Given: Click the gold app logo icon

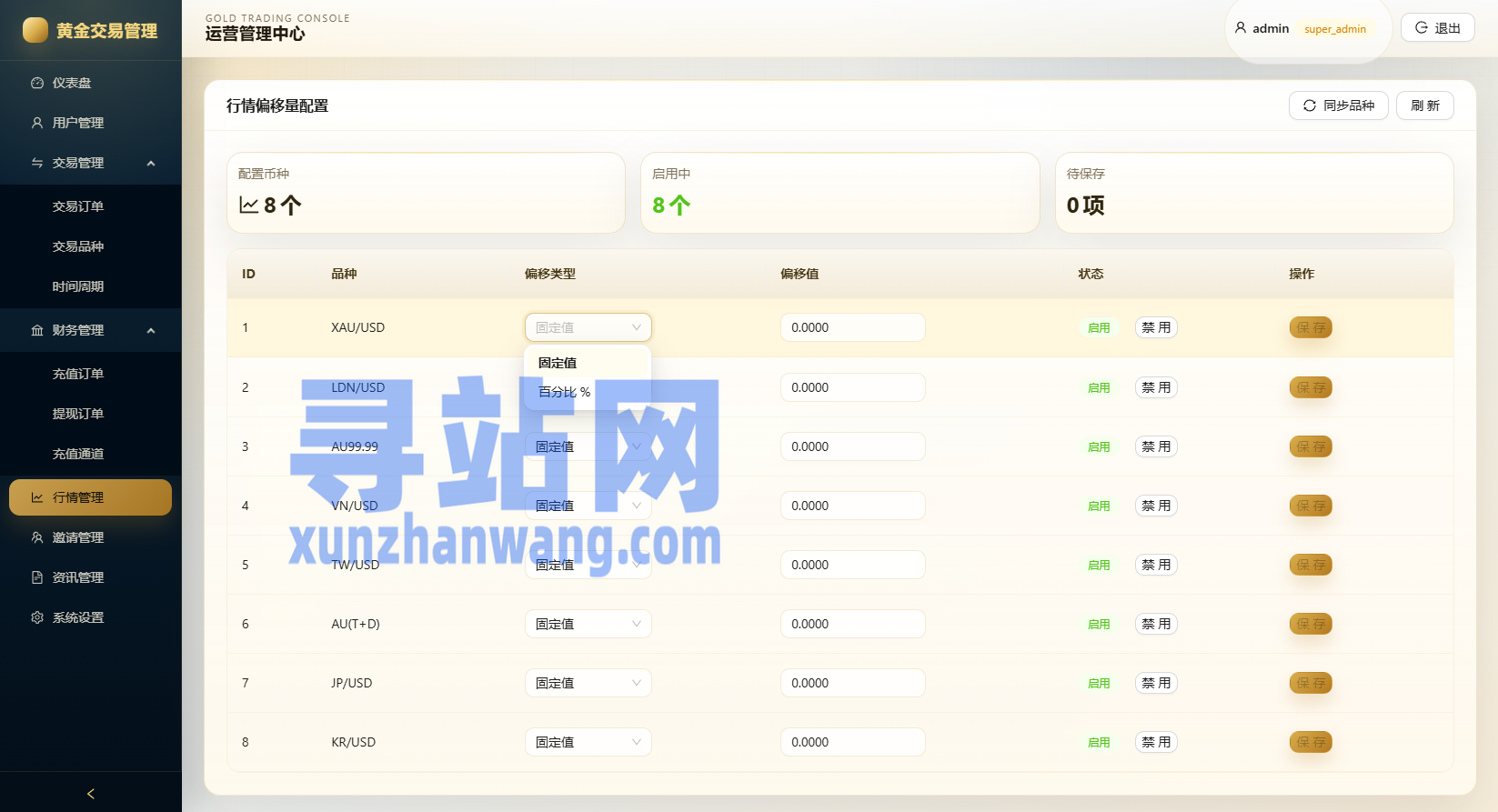Looking at the screenshot, I should click(x=35, y=30).
